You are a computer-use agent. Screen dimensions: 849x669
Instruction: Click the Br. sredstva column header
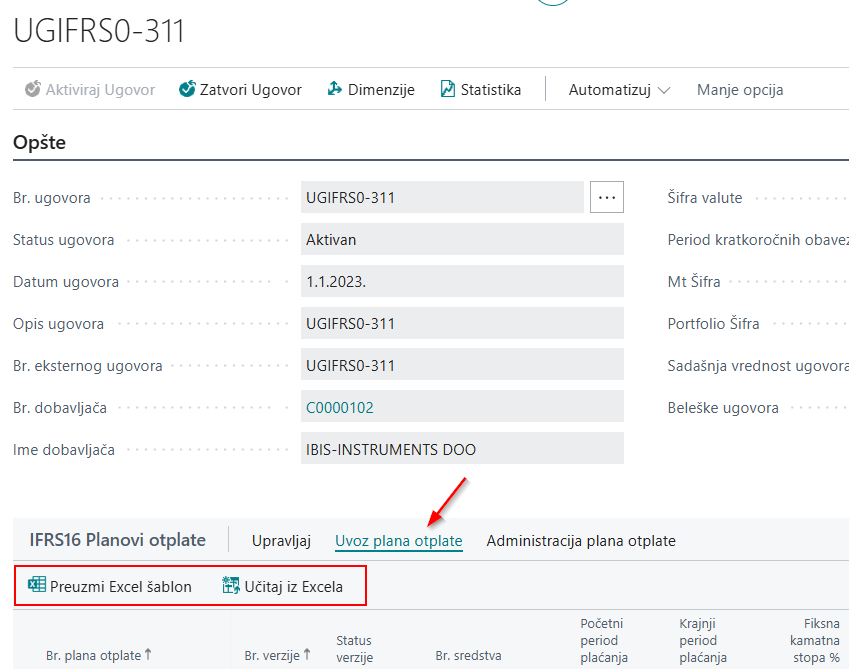coord(468,655)
